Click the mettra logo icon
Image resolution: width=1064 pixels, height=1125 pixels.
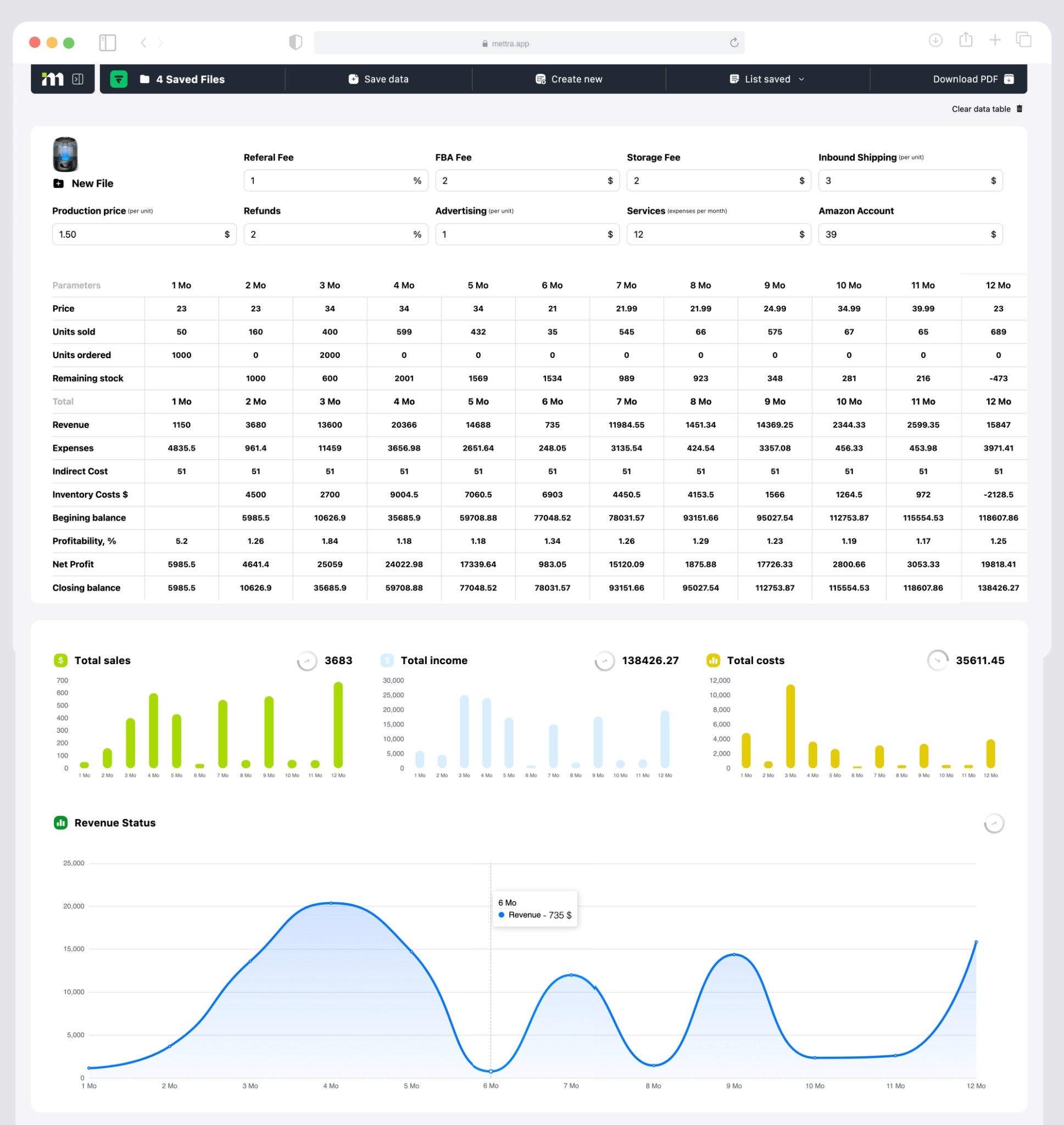point(54,79)
